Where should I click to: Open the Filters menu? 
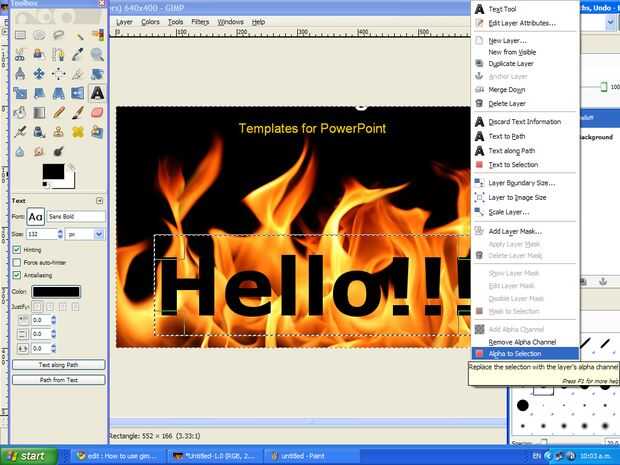tap(200, 22)
